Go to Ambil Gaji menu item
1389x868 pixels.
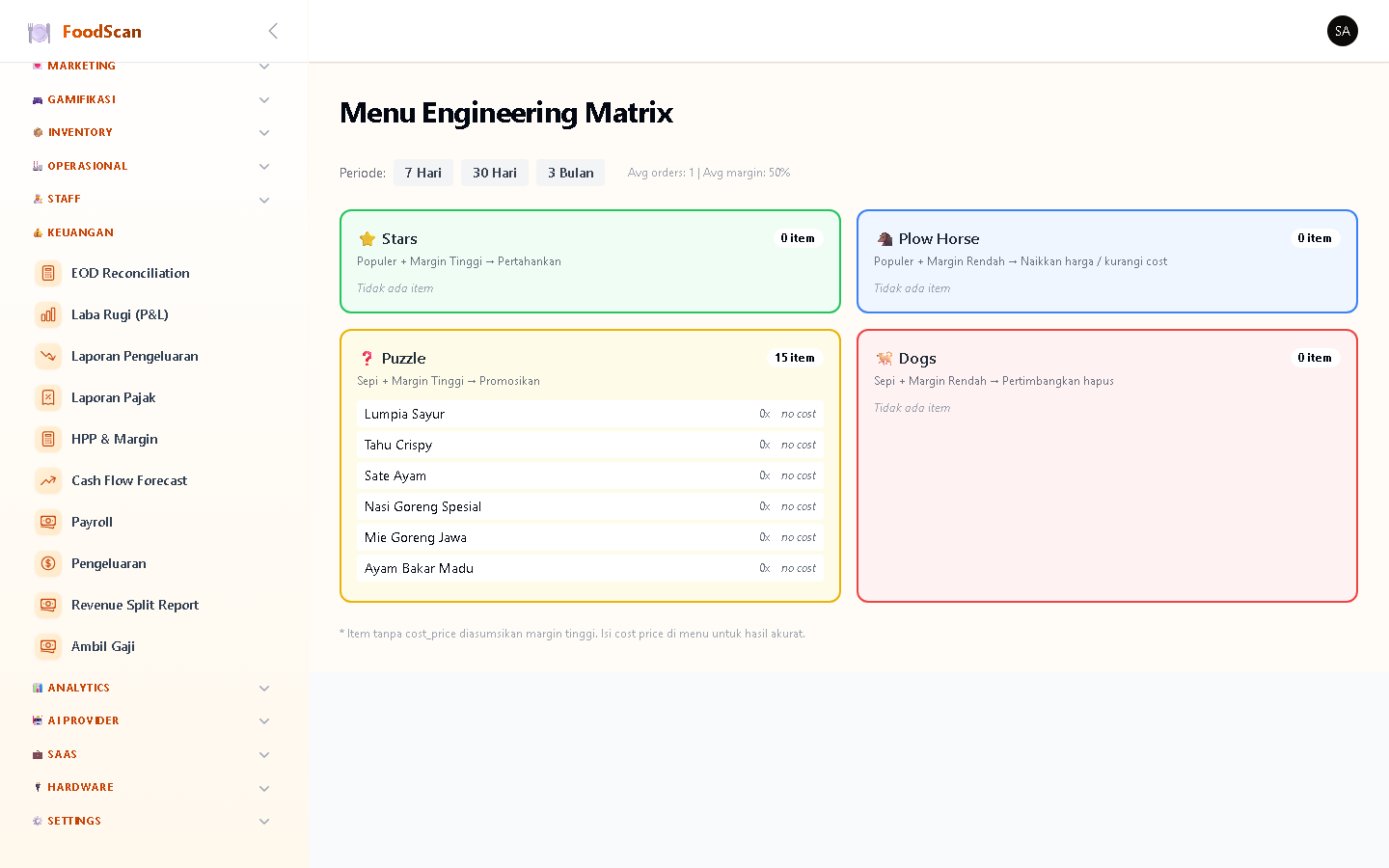[x=102, y=646]
